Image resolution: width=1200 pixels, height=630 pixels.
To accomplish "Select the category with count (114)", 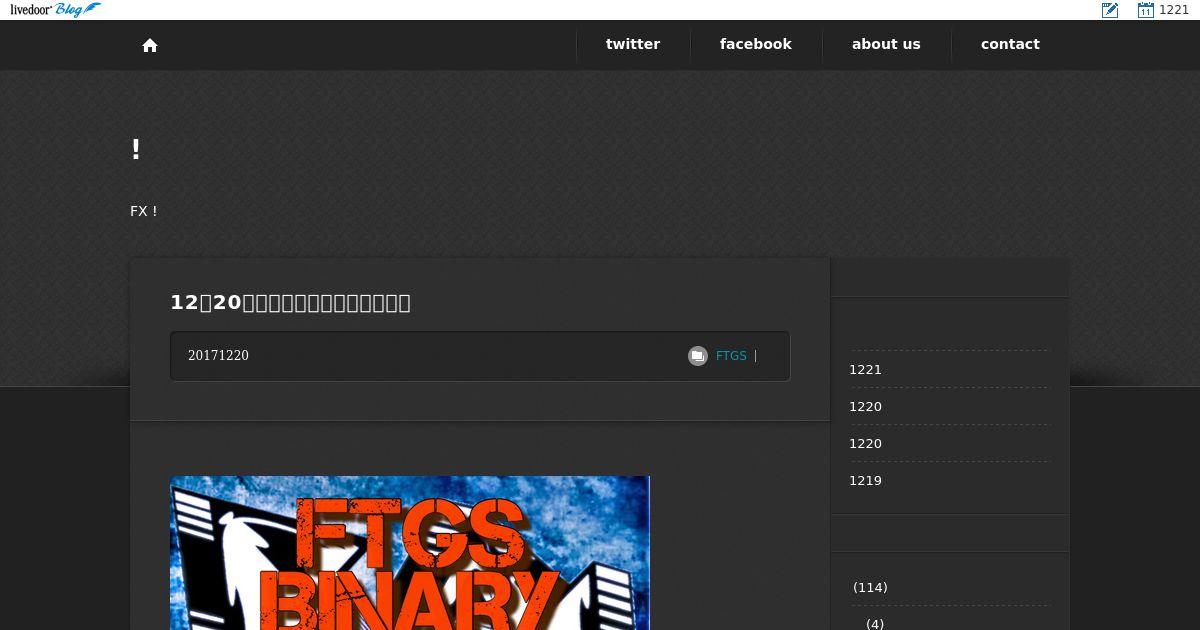I will (870, 588).
